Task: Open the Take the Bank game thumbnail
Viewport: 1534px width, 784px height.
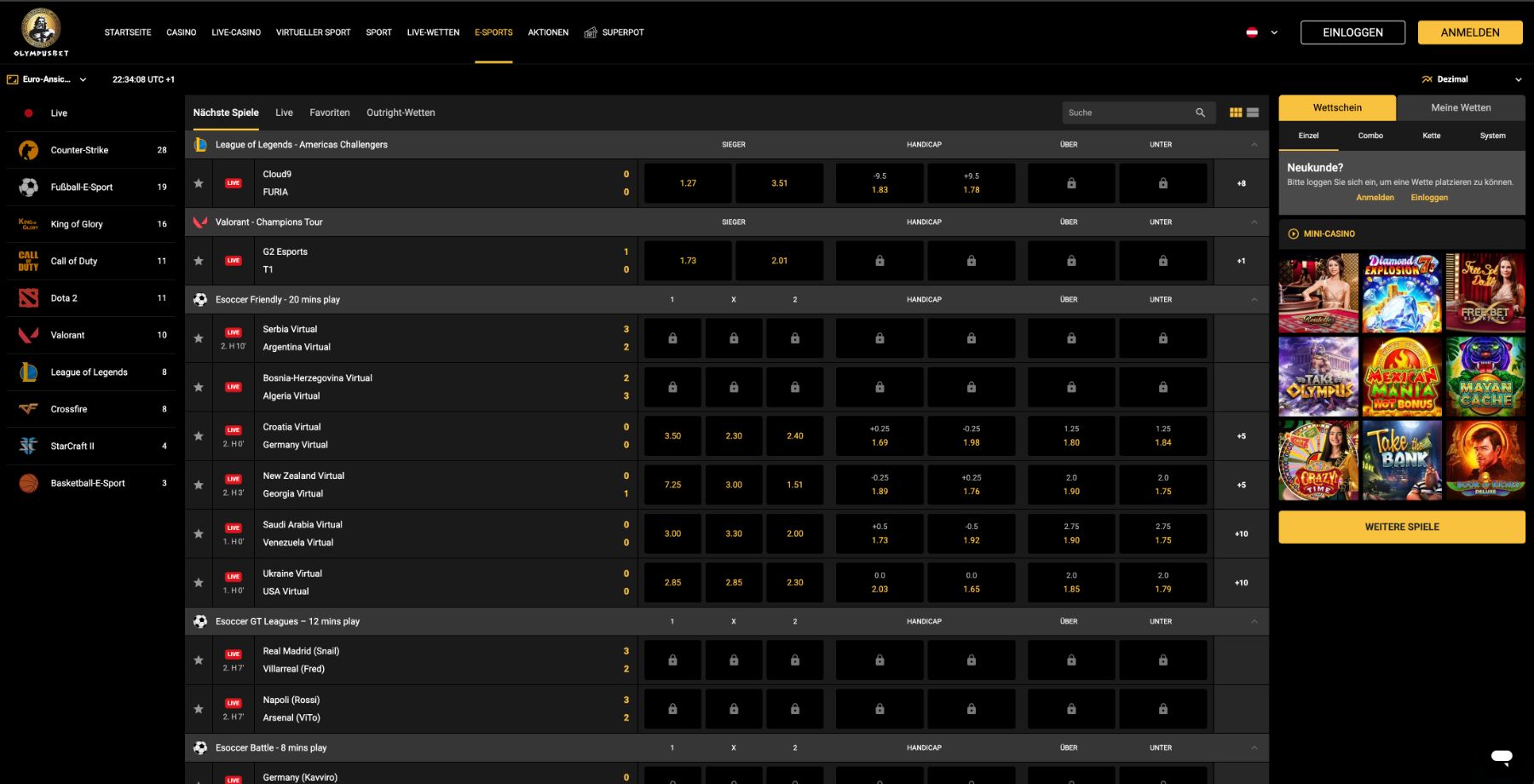Action: tap(1402, 460)
